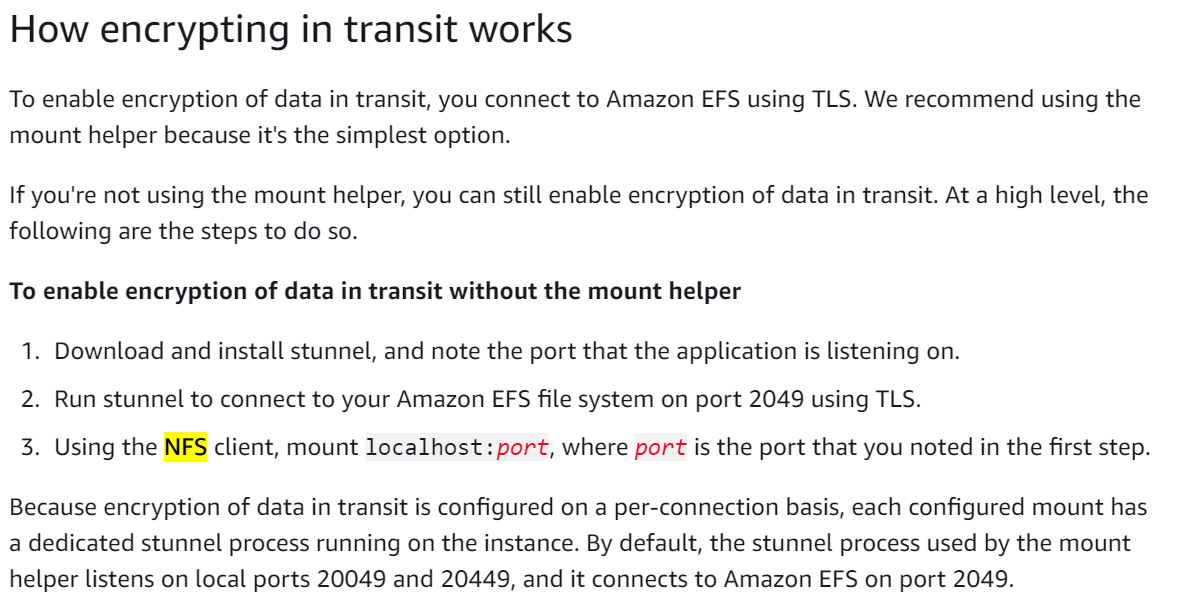Click the list number 2 marker

click(x=30, y=399)
